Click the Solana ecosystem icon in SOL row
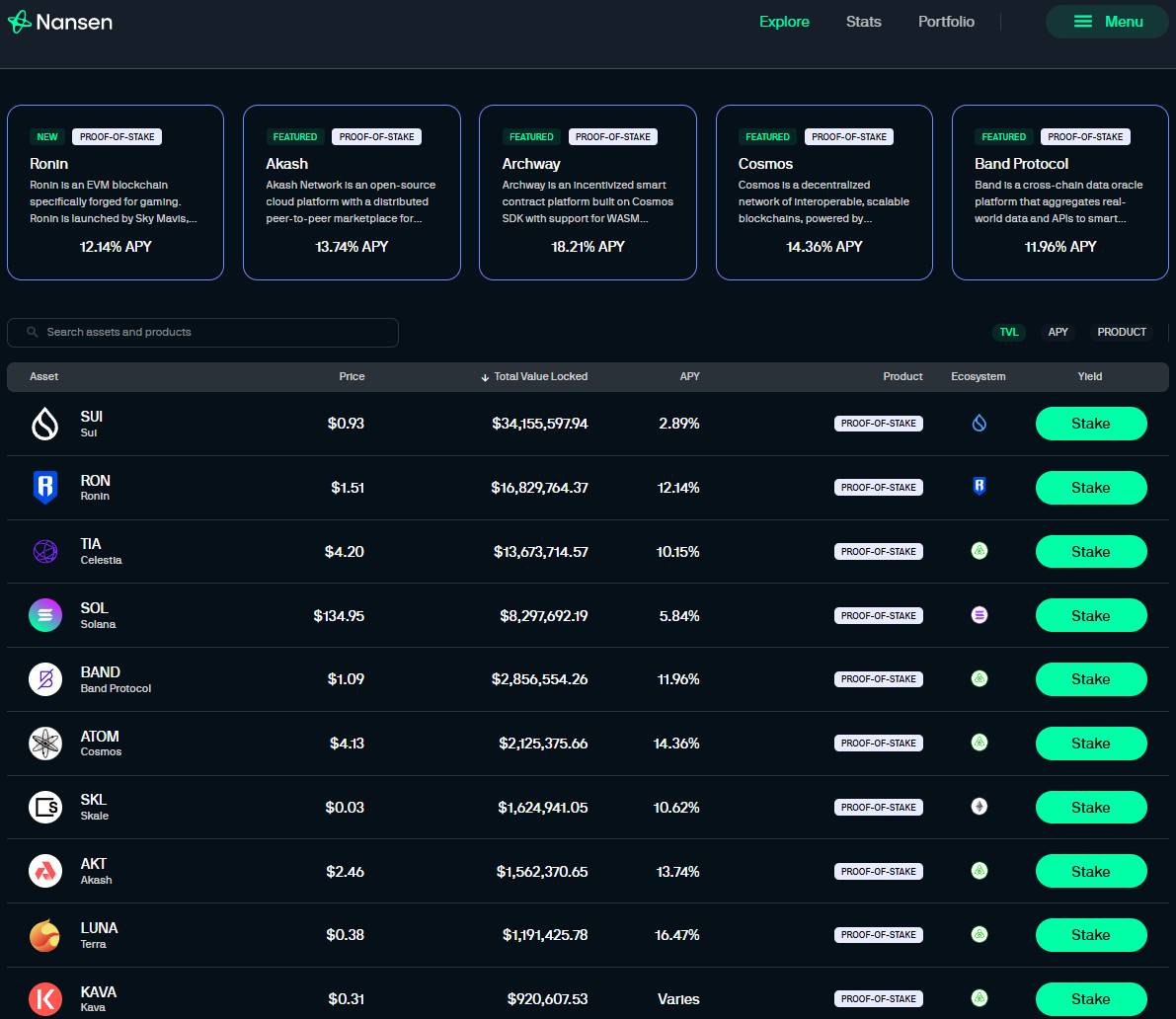The image size is (1176, 1019). [979, 615]
